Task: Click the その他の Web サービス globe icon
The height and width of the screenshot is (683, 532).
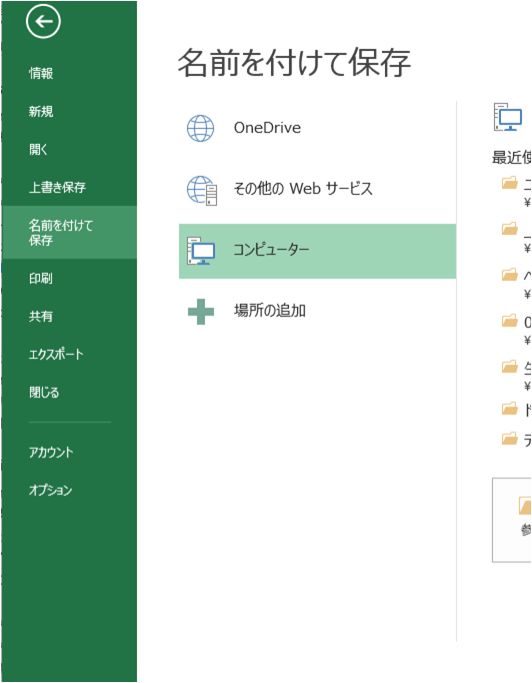Action: [202, 190]
